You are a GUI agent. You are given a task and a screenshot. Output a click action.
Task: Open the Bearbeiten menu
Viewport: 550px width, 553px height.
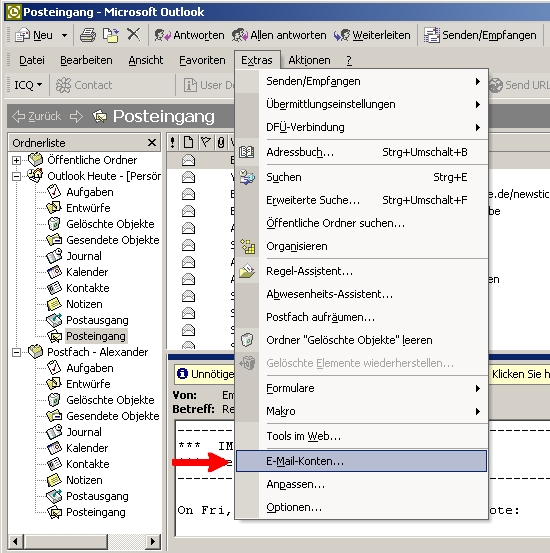pos(86,60)
